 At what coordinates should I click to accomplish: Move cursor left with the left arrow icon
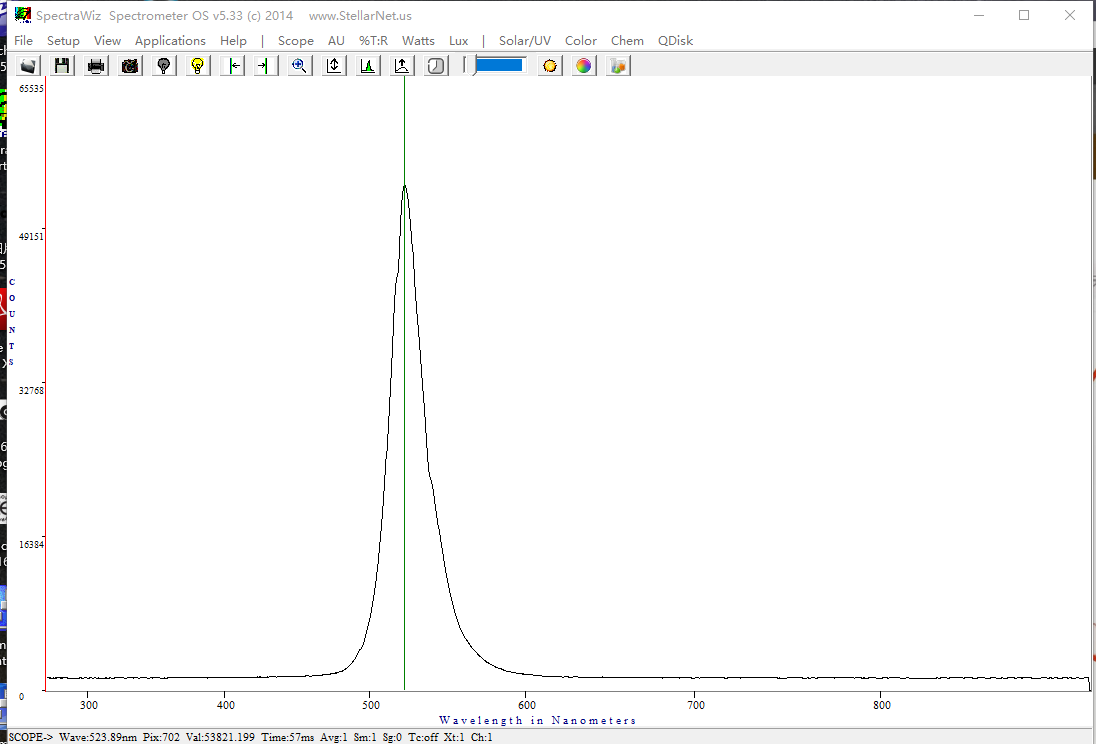233,66
